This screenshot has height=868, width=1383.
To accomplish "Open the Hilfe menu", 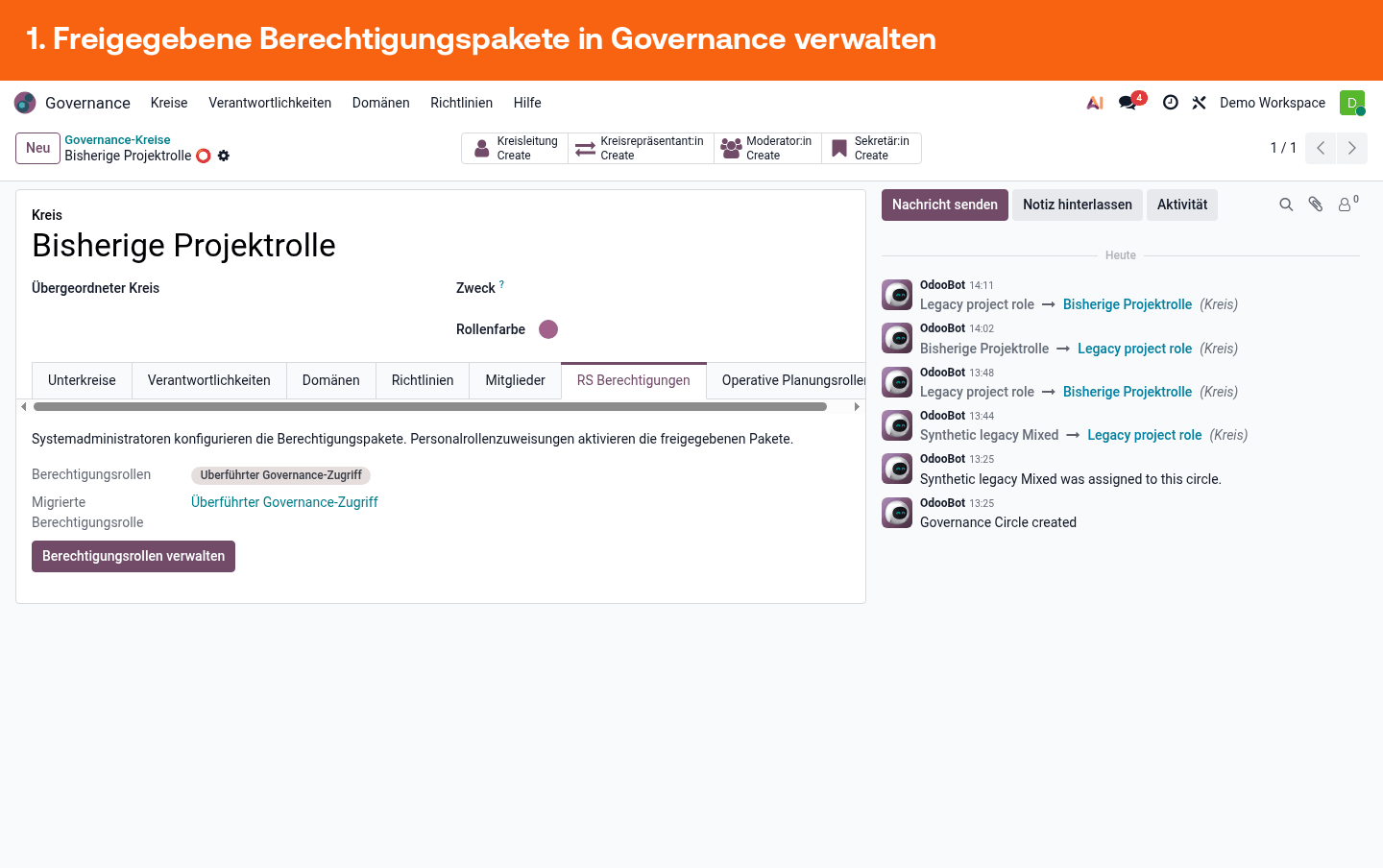I will 527,103.
